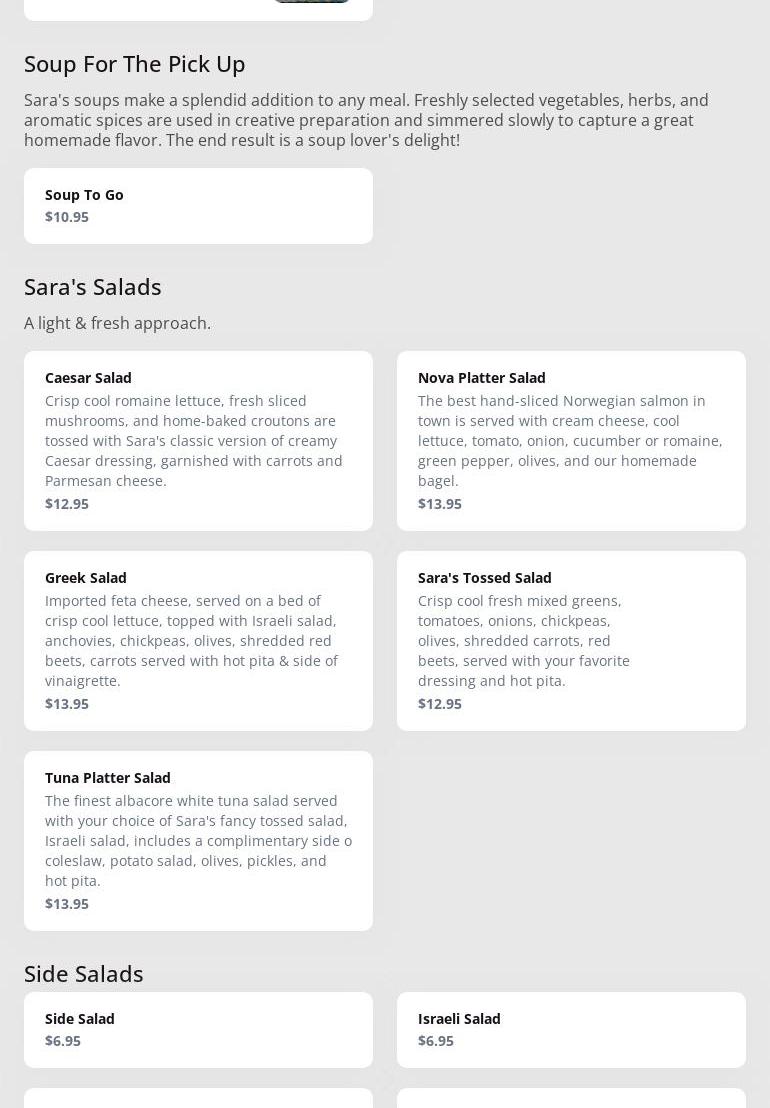Click the Sara's Salads section heading

(x=93, y=287)
